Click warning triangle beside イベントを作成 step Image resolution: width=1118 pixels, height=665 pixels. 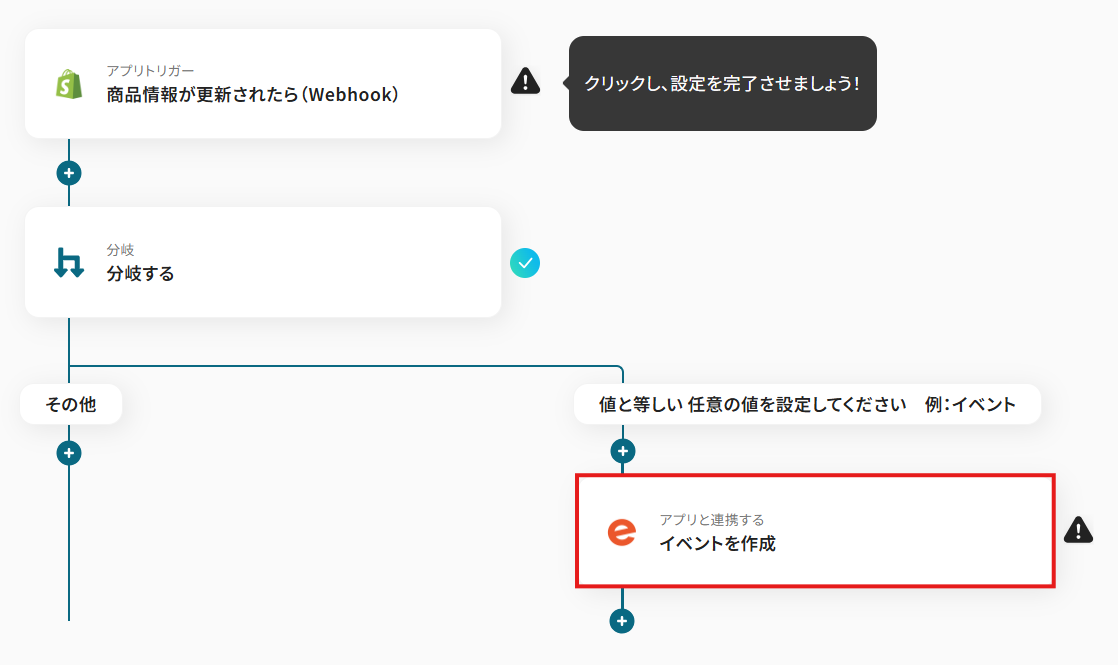1078,530
